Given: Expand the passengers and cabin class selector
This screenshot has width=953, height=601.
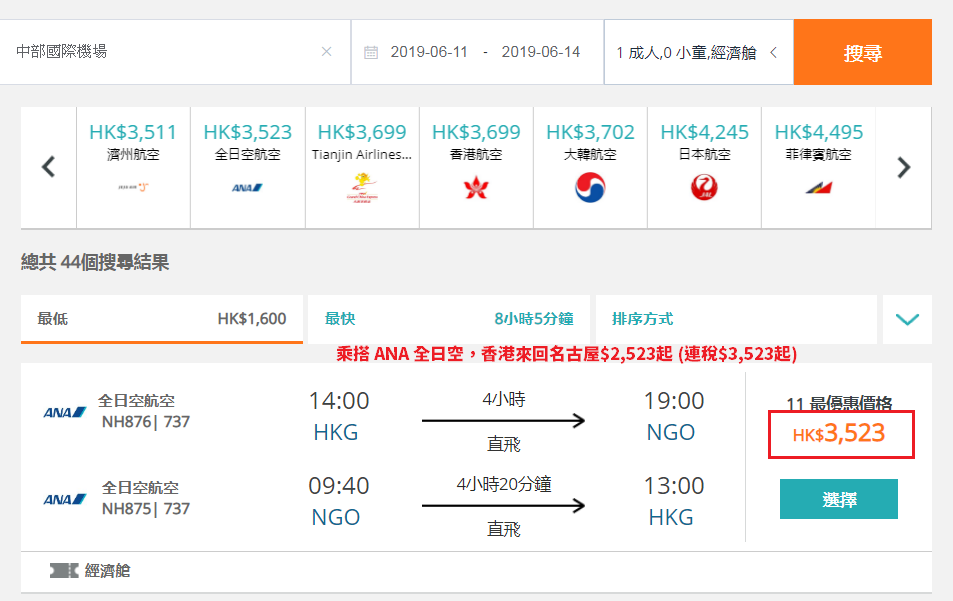Looking at the screenshot, I should tap(698, 52).
